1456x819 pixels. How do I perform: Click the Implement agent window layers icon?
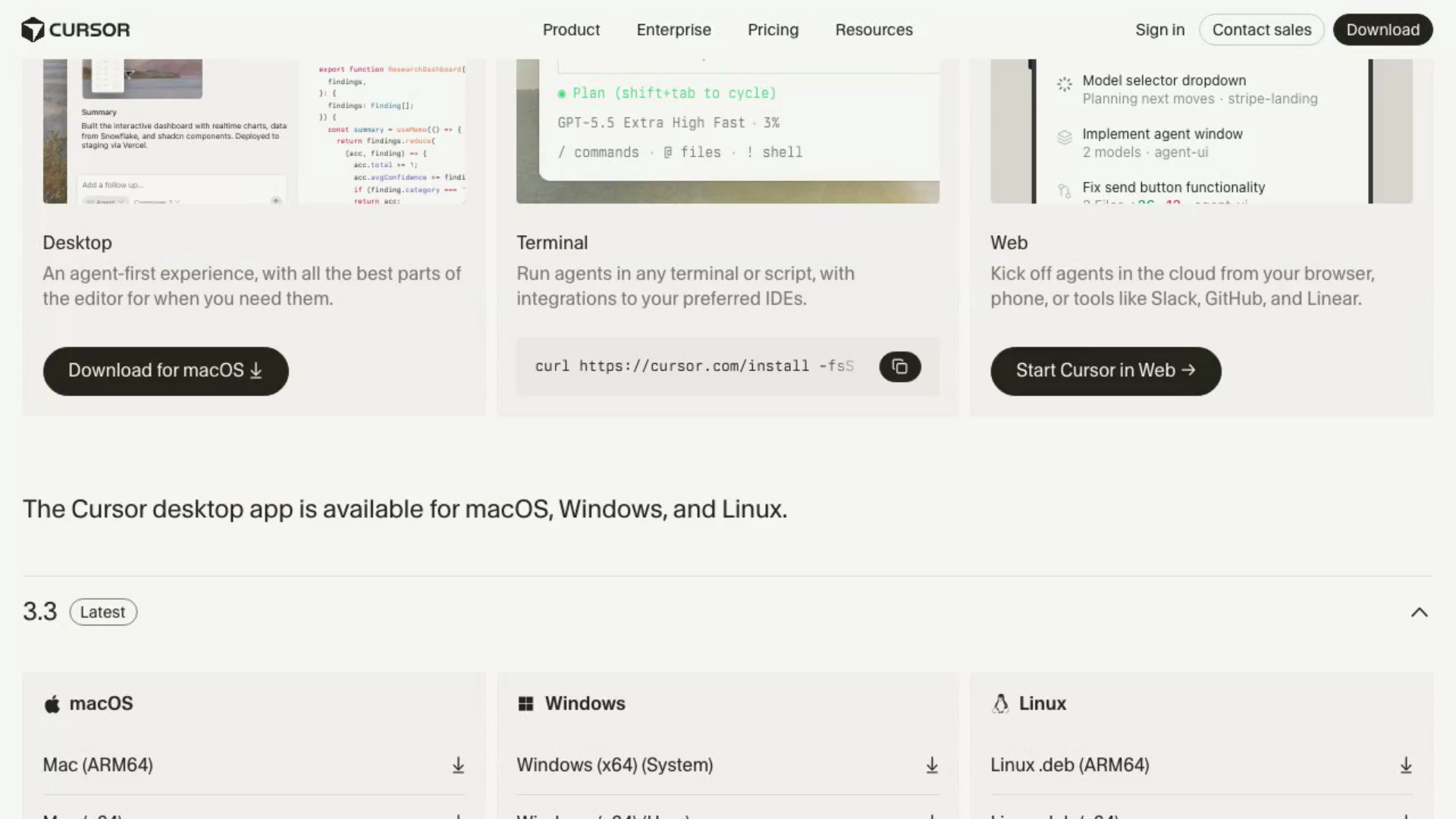pyautogui.click(x=1065, y=137)
